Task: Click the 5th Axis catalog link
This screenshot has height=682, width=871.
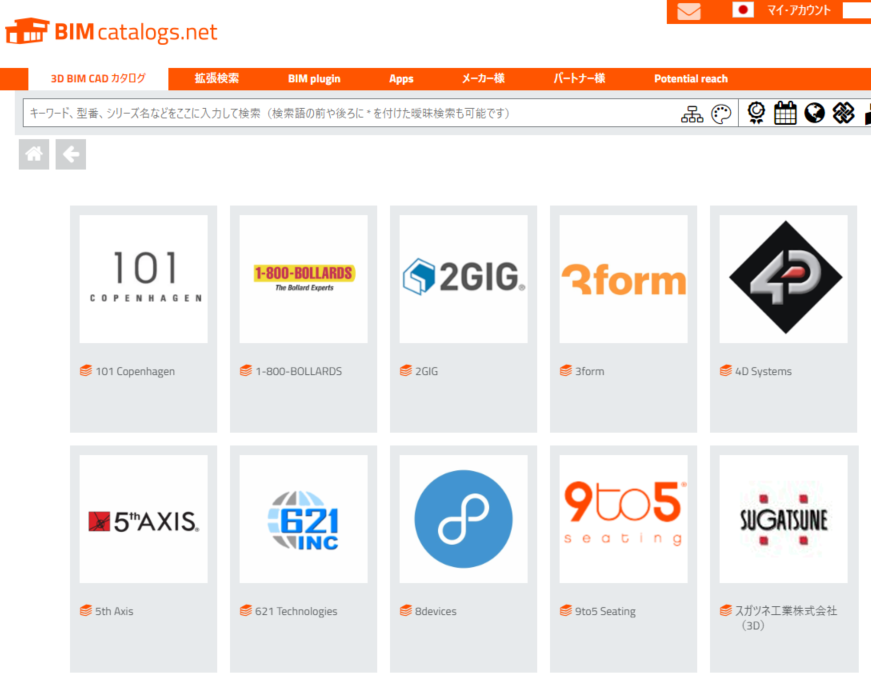Action: tap(114, 611)
